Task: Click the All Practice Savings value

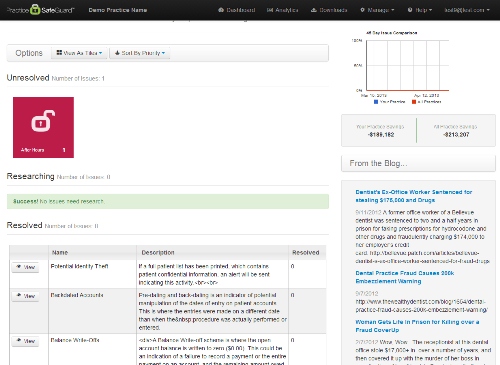Action: pos(456,135)
